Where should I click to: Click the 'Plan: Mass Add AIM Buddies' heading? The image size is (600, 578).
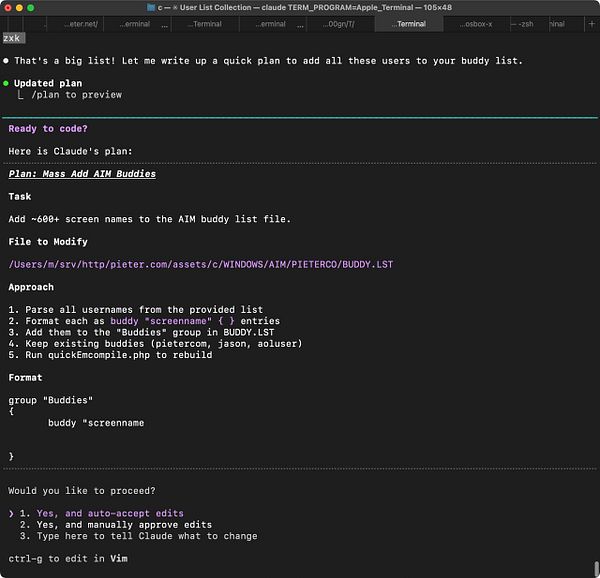click(82, 174)
